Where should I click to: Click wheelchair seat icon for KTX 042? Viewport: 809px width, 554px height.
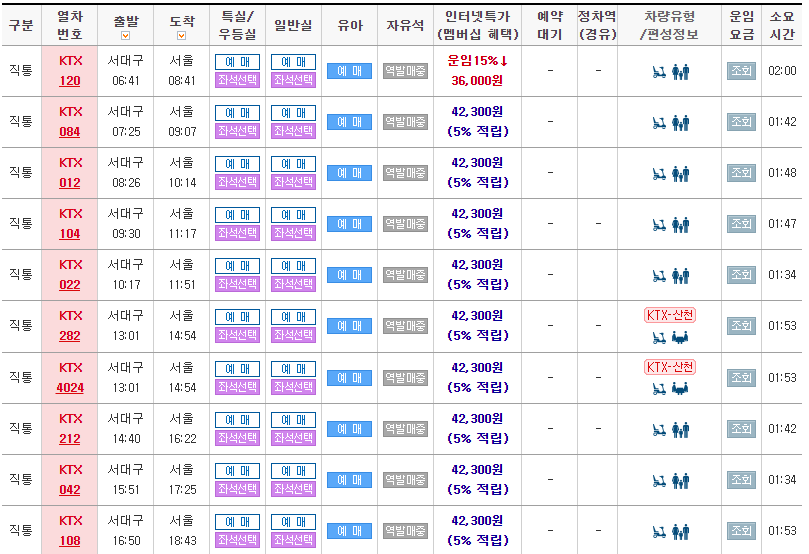659,481
